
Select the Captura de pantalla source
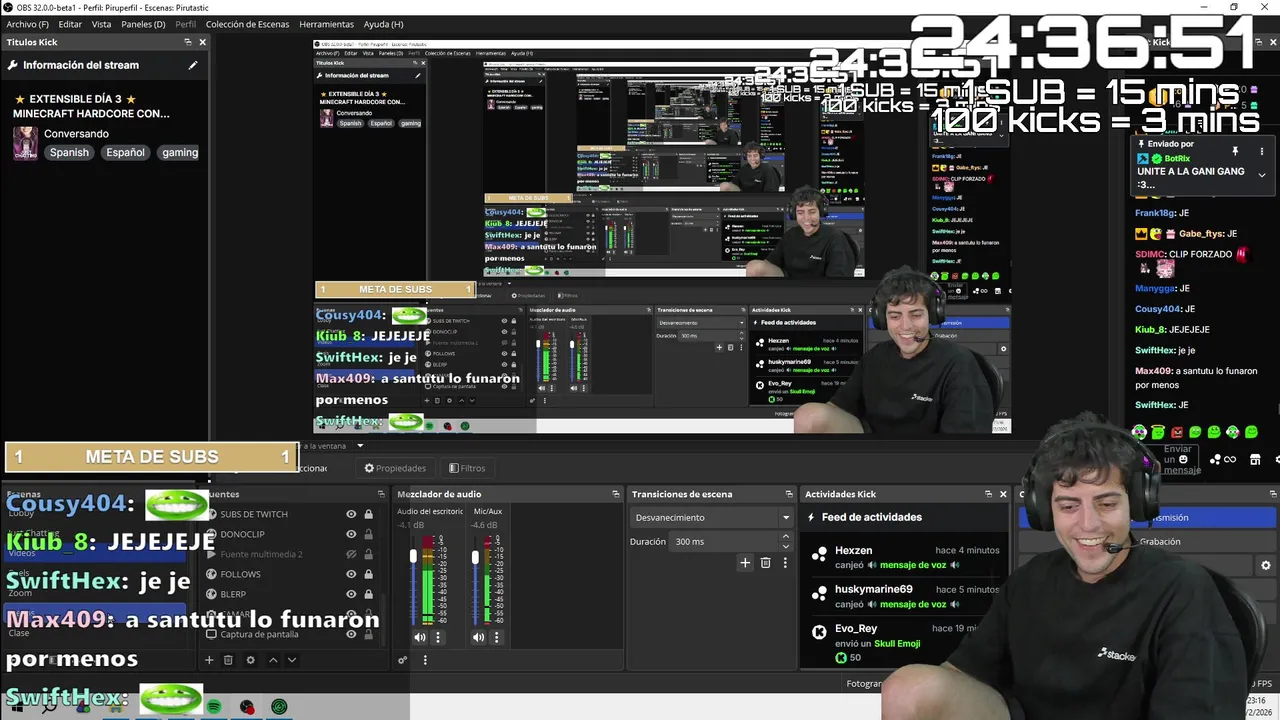tap(290, 634)
